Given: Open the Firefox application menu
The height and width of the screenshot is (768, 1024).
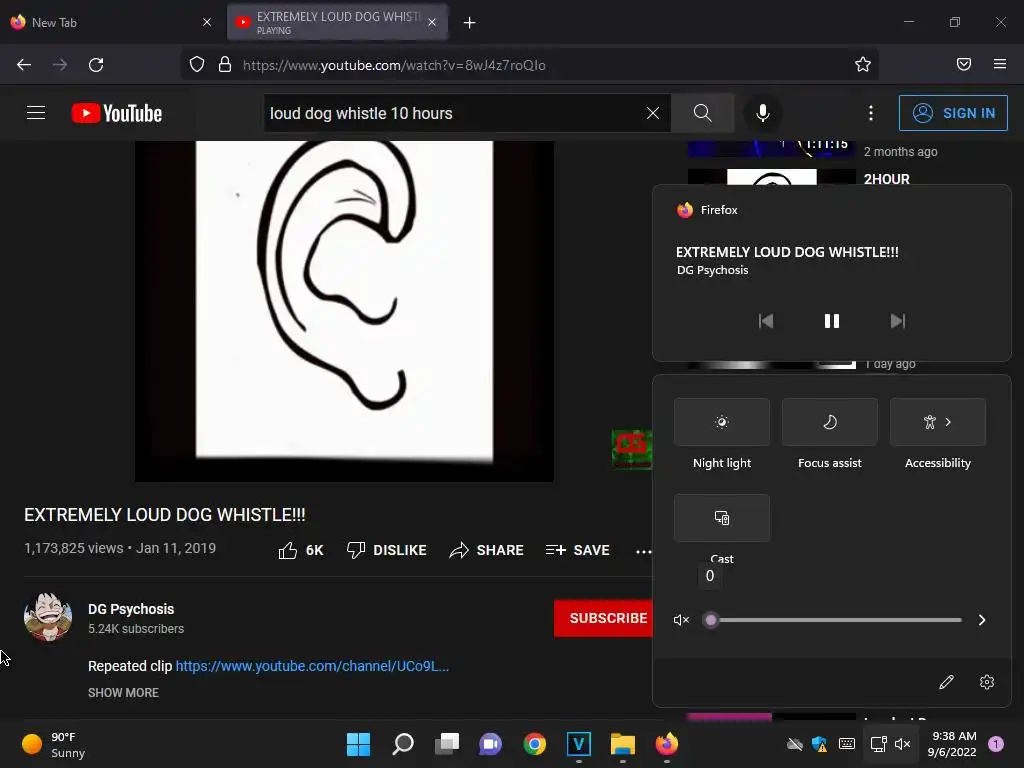Looking at the screenshot, I should (x=1000, y=64).
